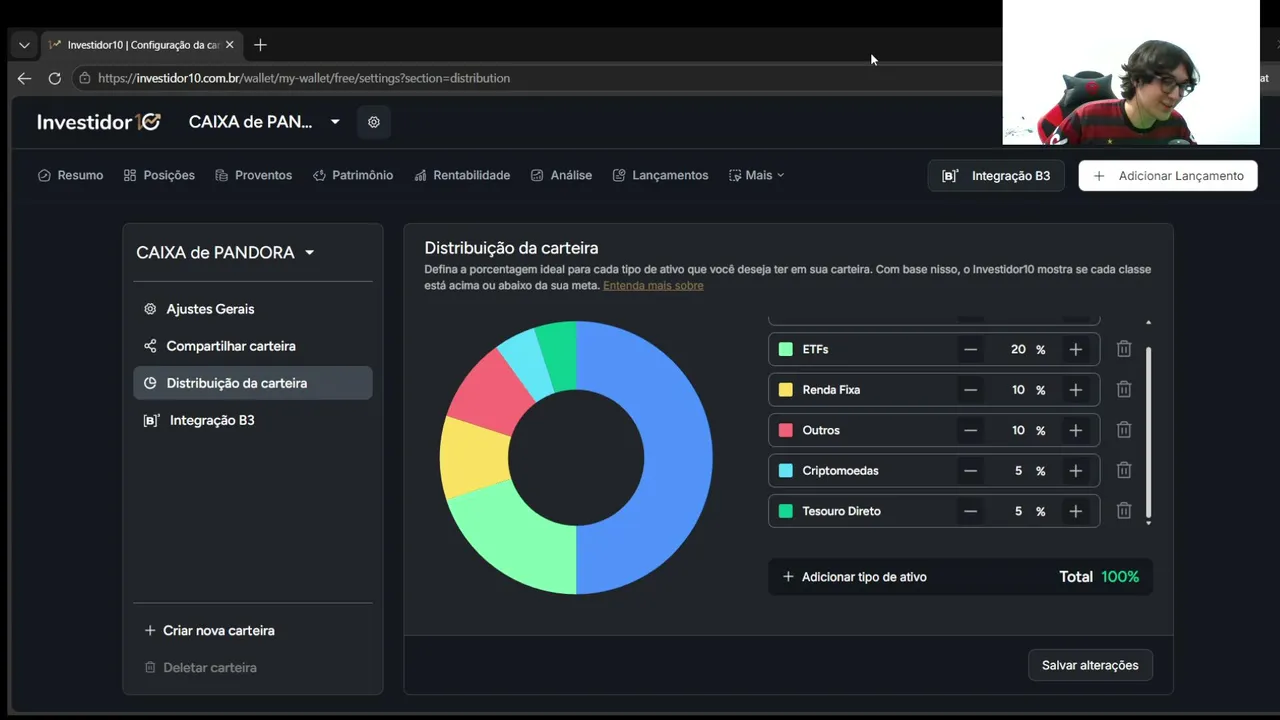Click Criar nova carteira
1280x720 pixels.
coord(209,631)
